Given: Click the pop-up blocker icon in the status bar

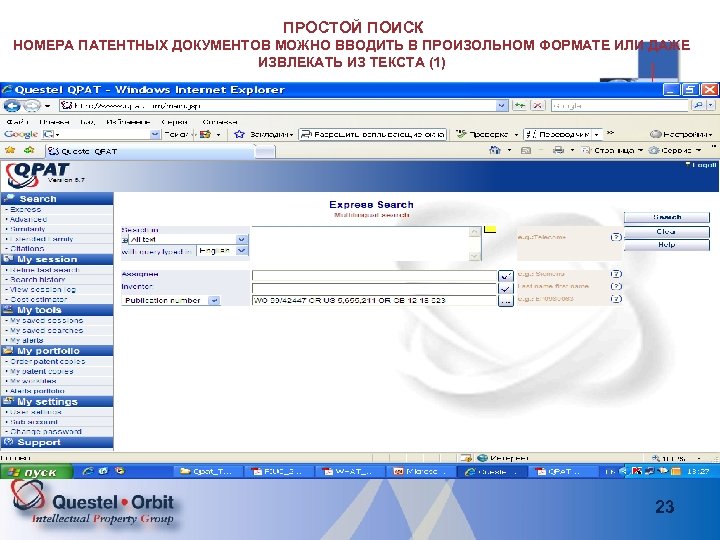Looking at the screenshot, I should (x=467, y=458).
